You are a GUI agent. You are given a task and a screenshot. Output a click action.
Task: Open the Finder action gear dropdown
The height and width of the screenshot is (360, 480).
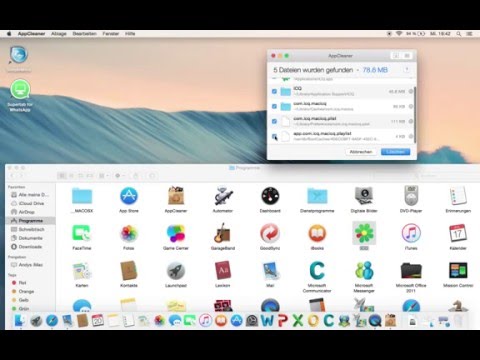click(120, 176)
